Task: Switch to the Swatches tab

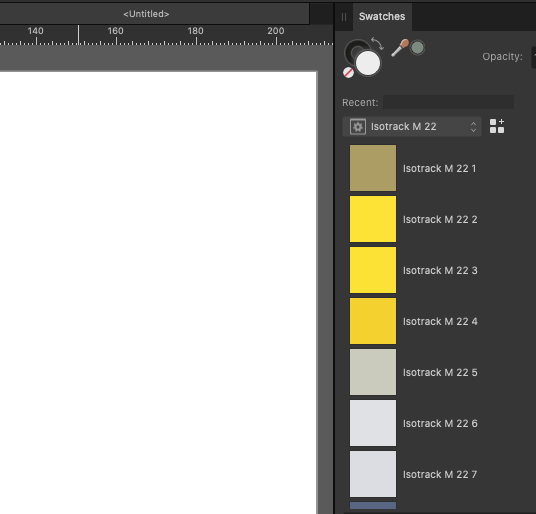Action: [x=382, y=16]
